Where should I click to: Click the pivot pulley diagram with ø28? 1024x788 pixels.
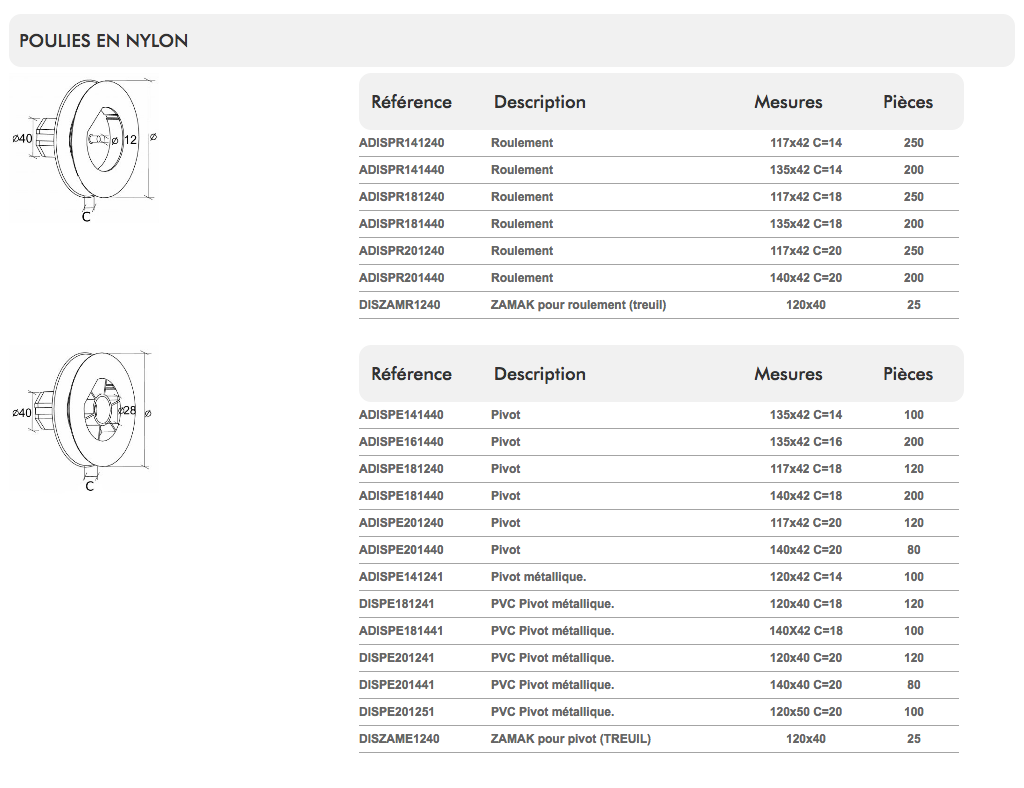84,421
